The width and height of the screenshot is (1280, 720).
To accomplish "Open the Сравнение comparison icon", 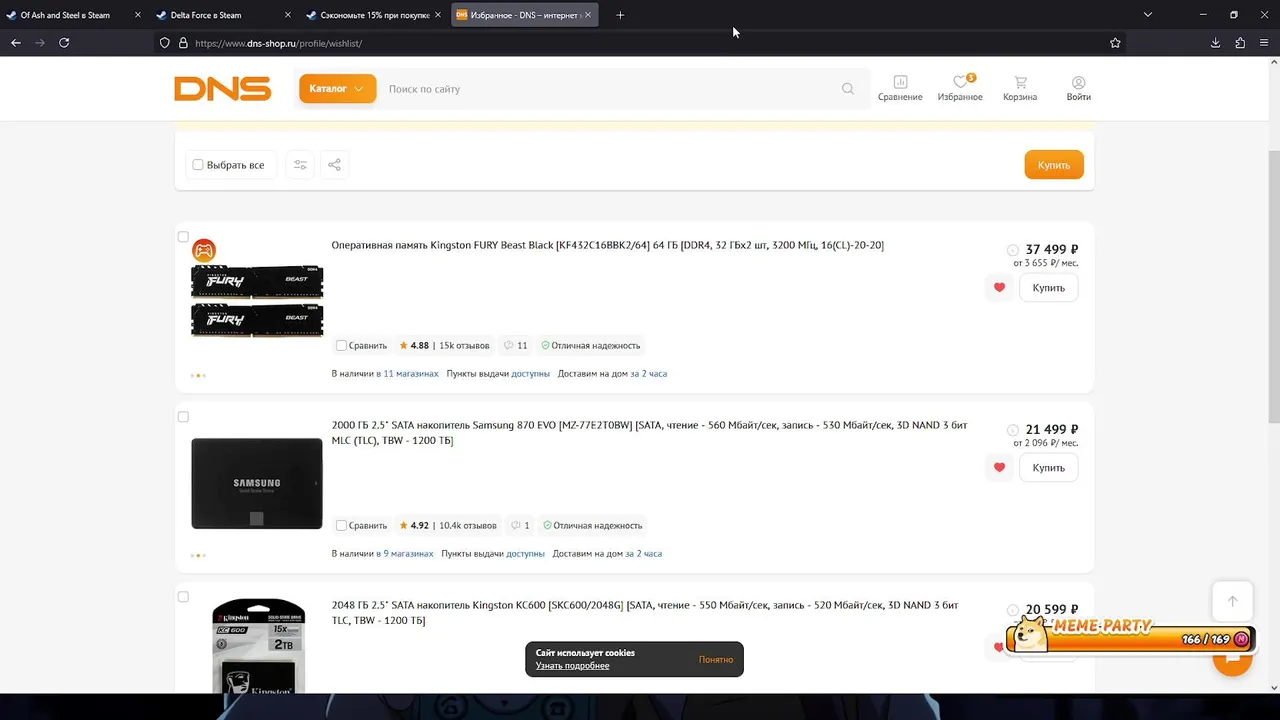I will coord(900,88).
